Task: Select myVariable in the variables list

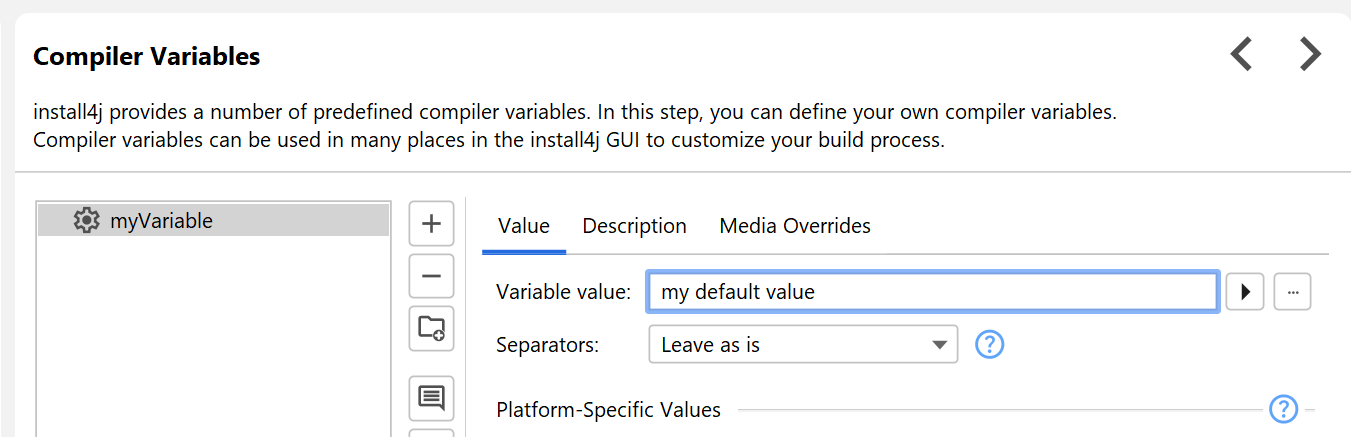Action: point(161,220)
